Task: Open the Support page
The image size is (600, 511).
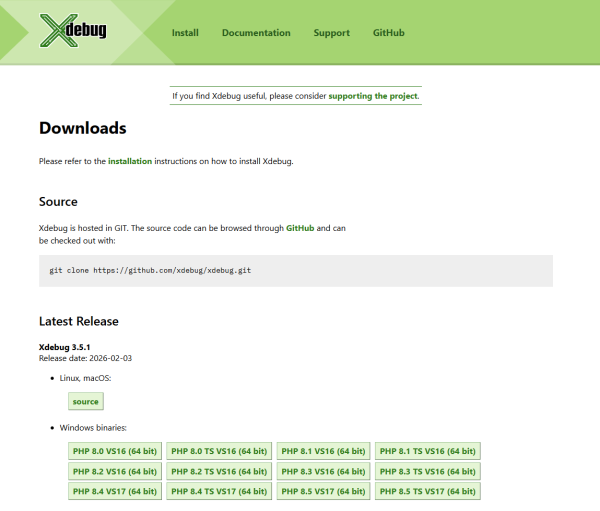Action: pos(331,33)
